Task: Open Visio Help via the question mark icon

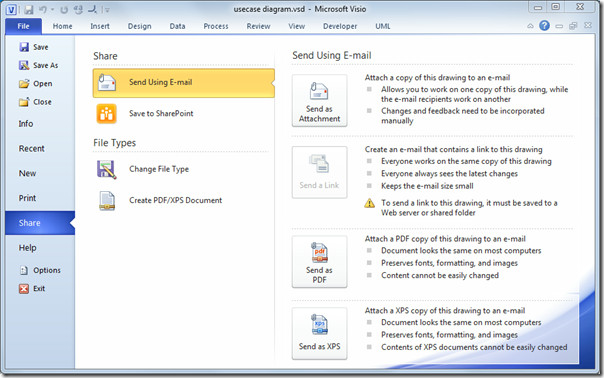Action: [x=544, y=26]
